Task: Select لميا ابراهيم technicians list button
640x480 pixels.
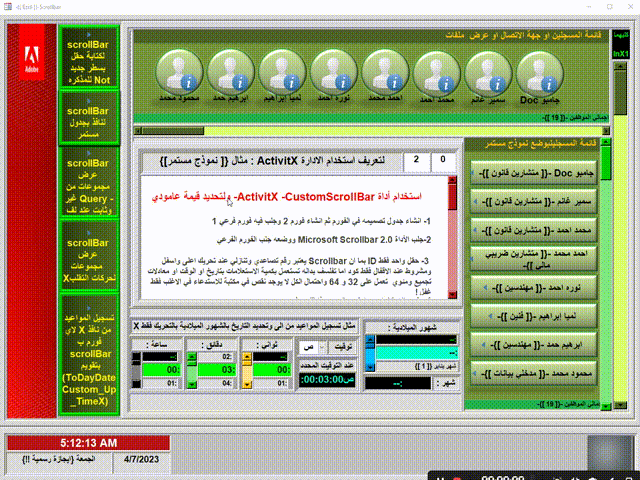Action: click(533, 316)
